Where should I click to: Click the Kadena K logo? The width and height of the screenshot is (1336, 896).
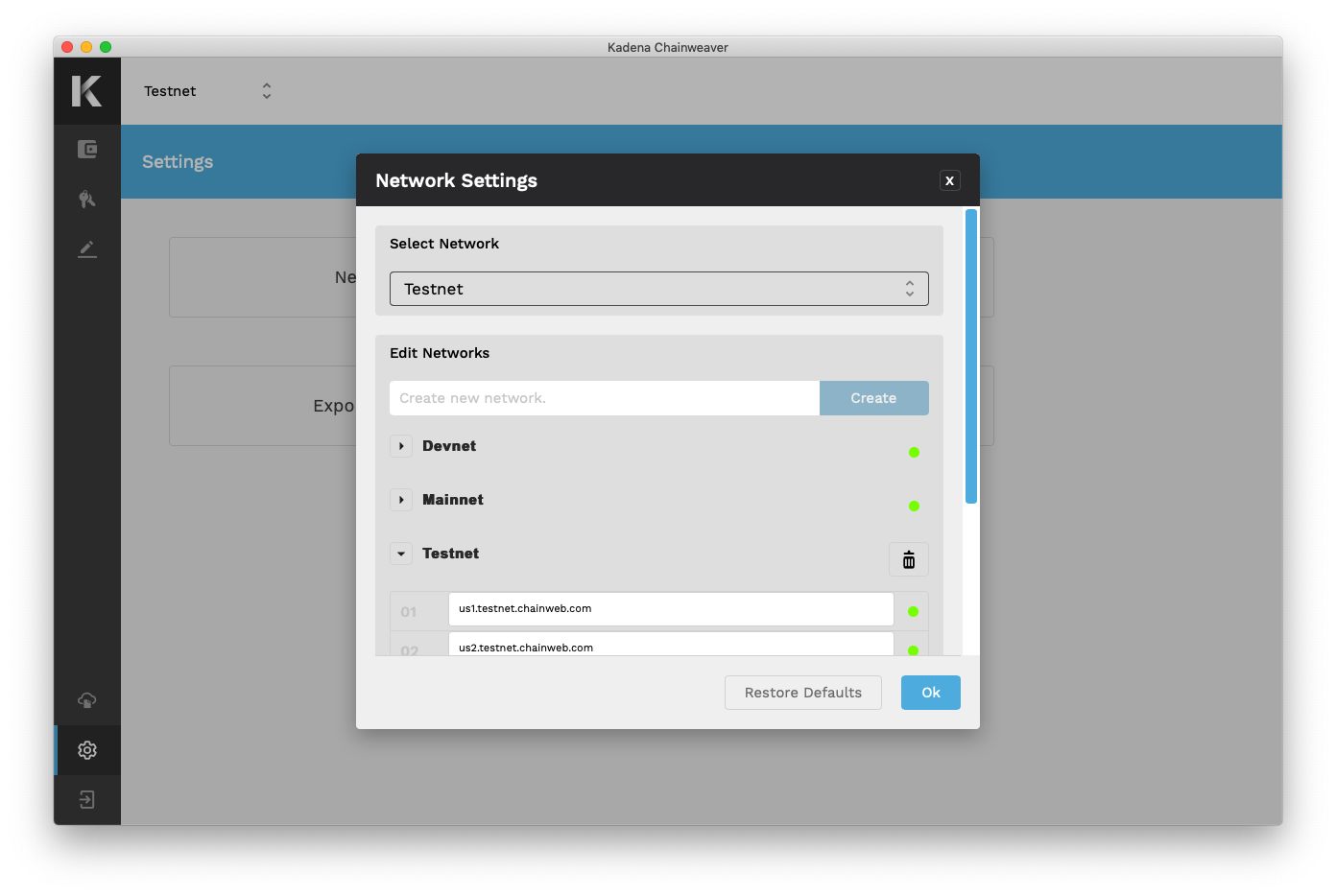point(86,91)
